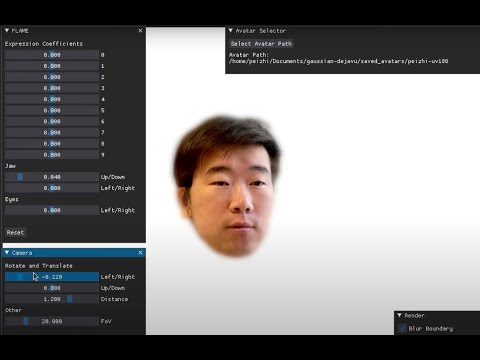Click the Reset button

pyautogui.click(x=15, y=232)
